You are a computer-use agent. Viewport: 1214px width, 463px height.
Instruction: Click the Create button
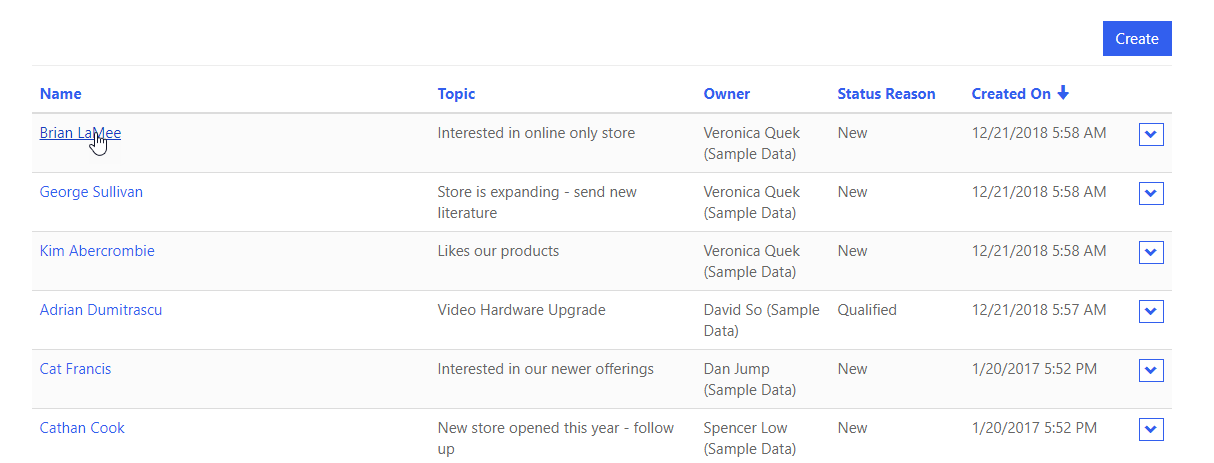point(1136,39)
